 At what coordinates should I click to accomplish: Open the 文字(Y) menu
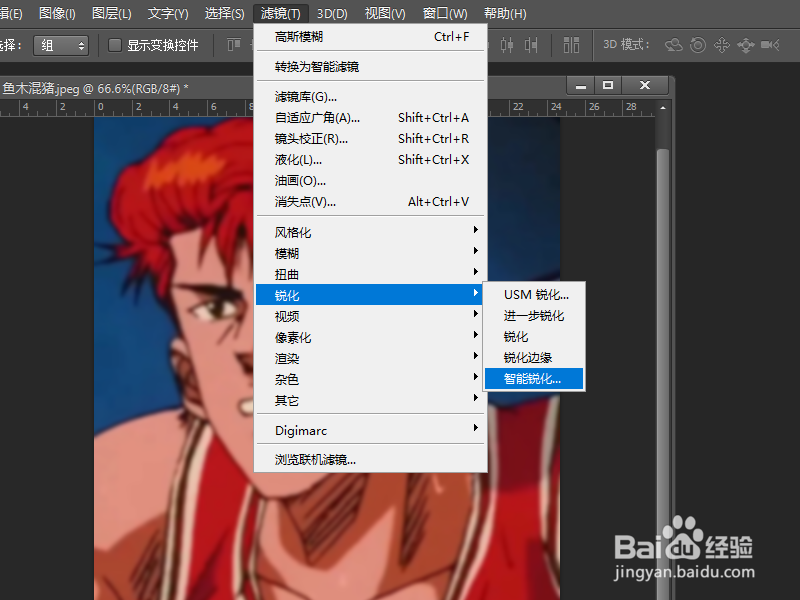coord(168,13)
